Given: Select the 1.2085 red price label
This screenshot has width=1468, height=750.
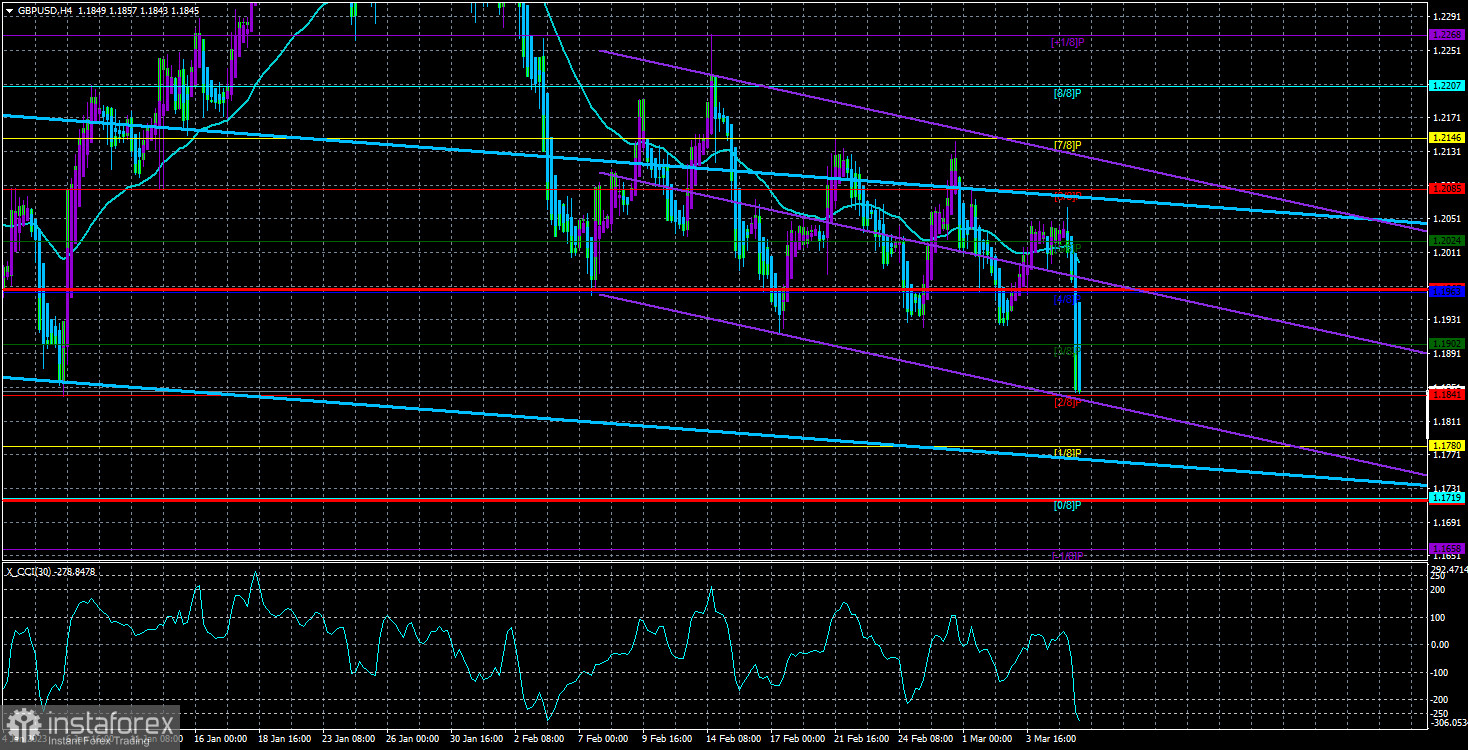Looking at the screenshot, I should pyautogui.click(x=1447, y=188).
